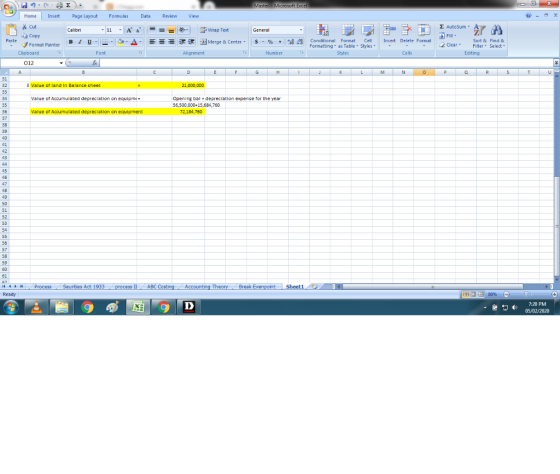Click the Fill button in Editing group
Image resolution: width=560 pixels, height=474 pixels.
[448, 36]
